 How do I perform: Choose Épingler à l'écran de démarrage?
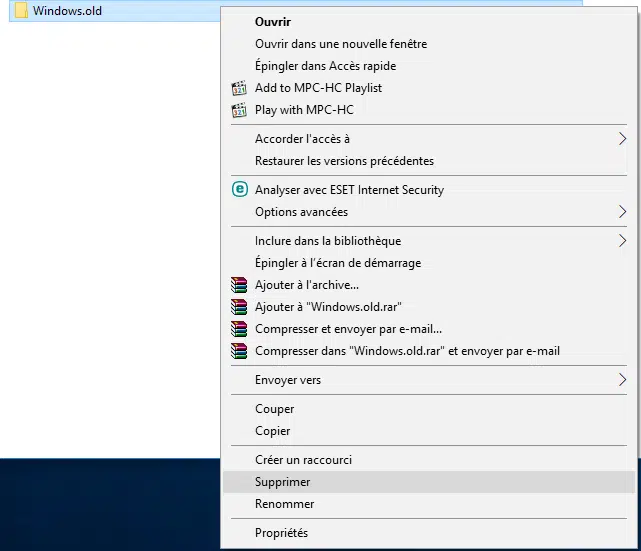click(429, 263)
